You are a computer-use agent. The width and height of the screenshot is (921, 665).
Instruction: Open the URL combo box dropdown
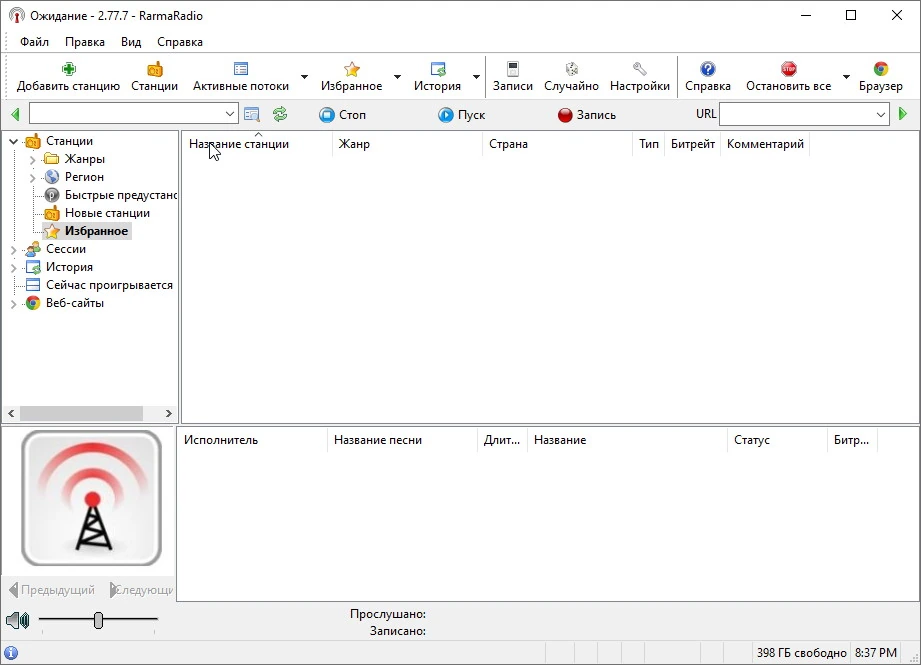(x=880, y=115)
